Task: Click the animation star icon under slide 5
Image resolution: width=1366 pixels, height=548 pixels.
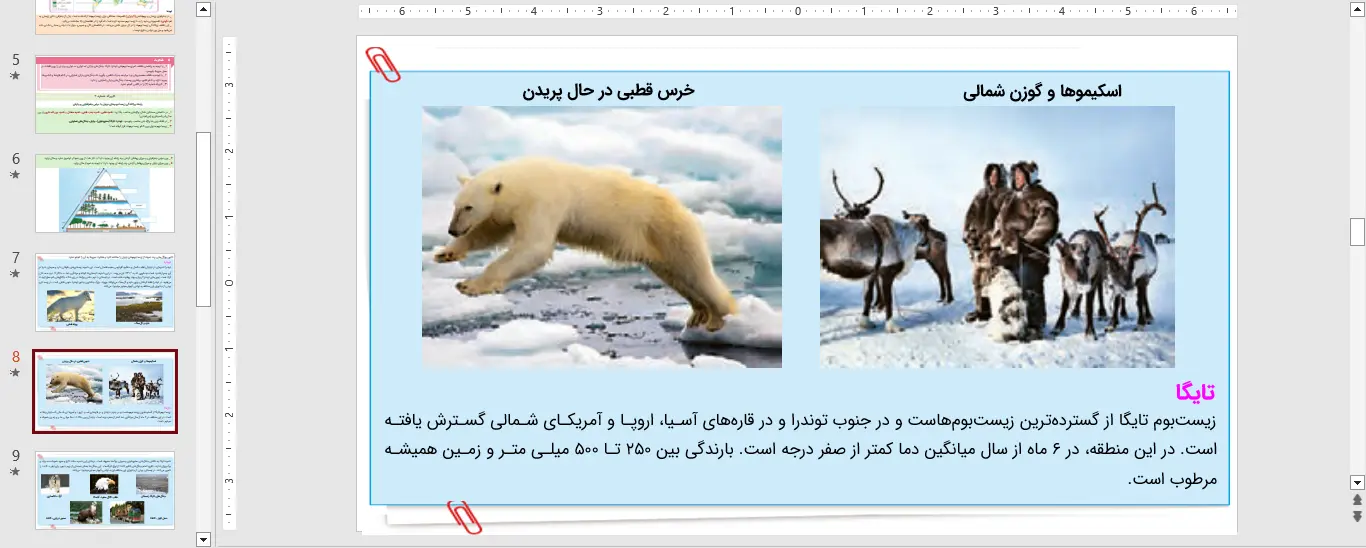Action: [x=15, y=75]
